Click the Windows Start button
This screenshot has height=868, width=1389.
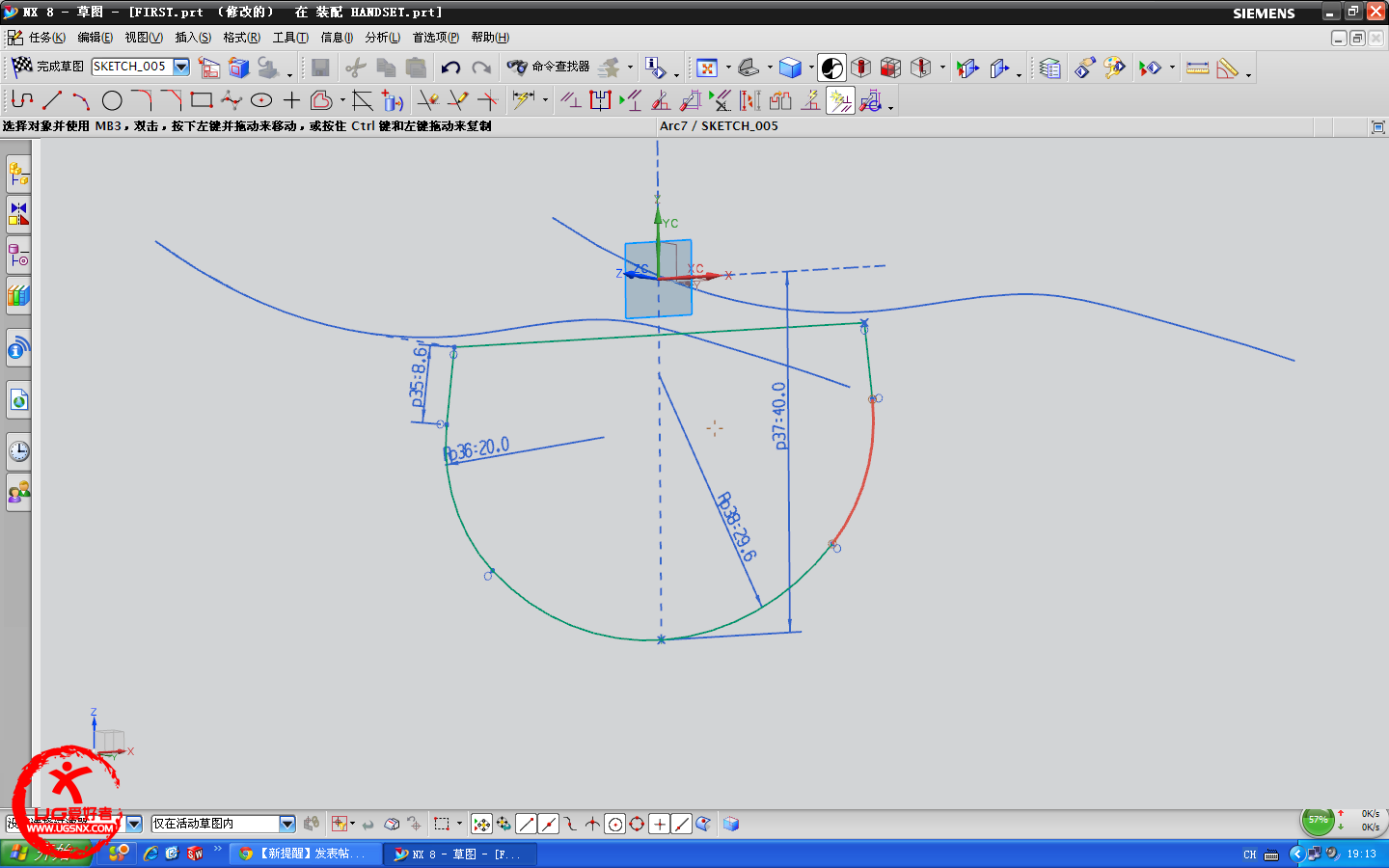point(45,854)
